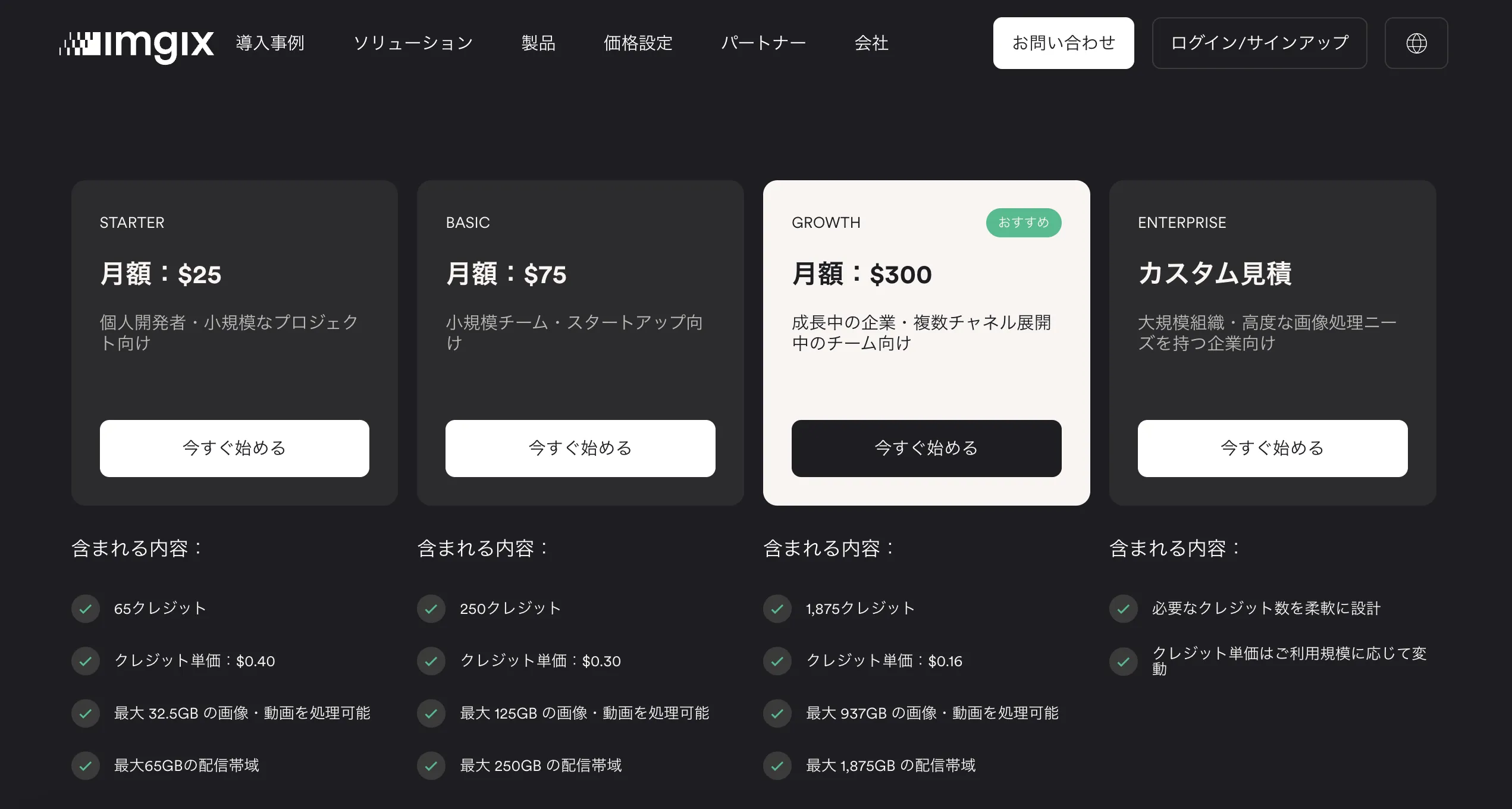Click 今すぐ始める on the Growth plan
The image size is (1512, 809).
point(926,448)
